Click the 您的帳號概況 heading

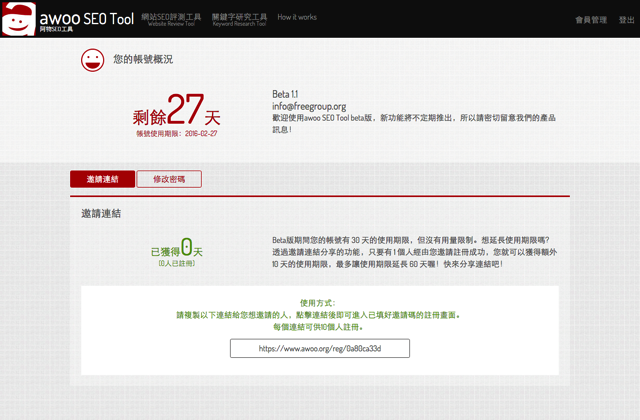pos(143,60)
